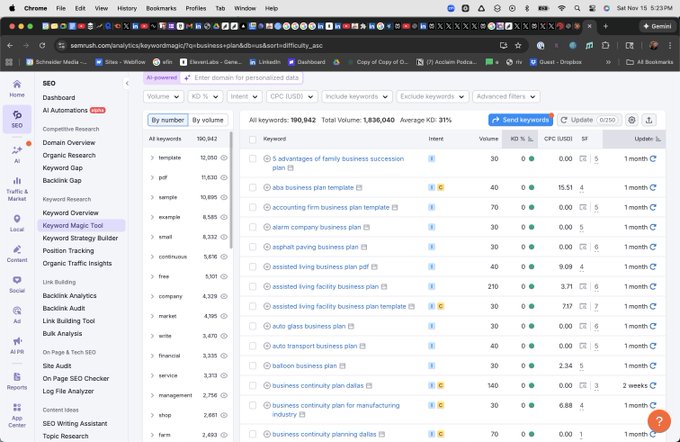Image resolution: width=680 pixels, height=442 pixels.
Task: Add alarm company business plan keyword
Action: (x=267, y=227)
